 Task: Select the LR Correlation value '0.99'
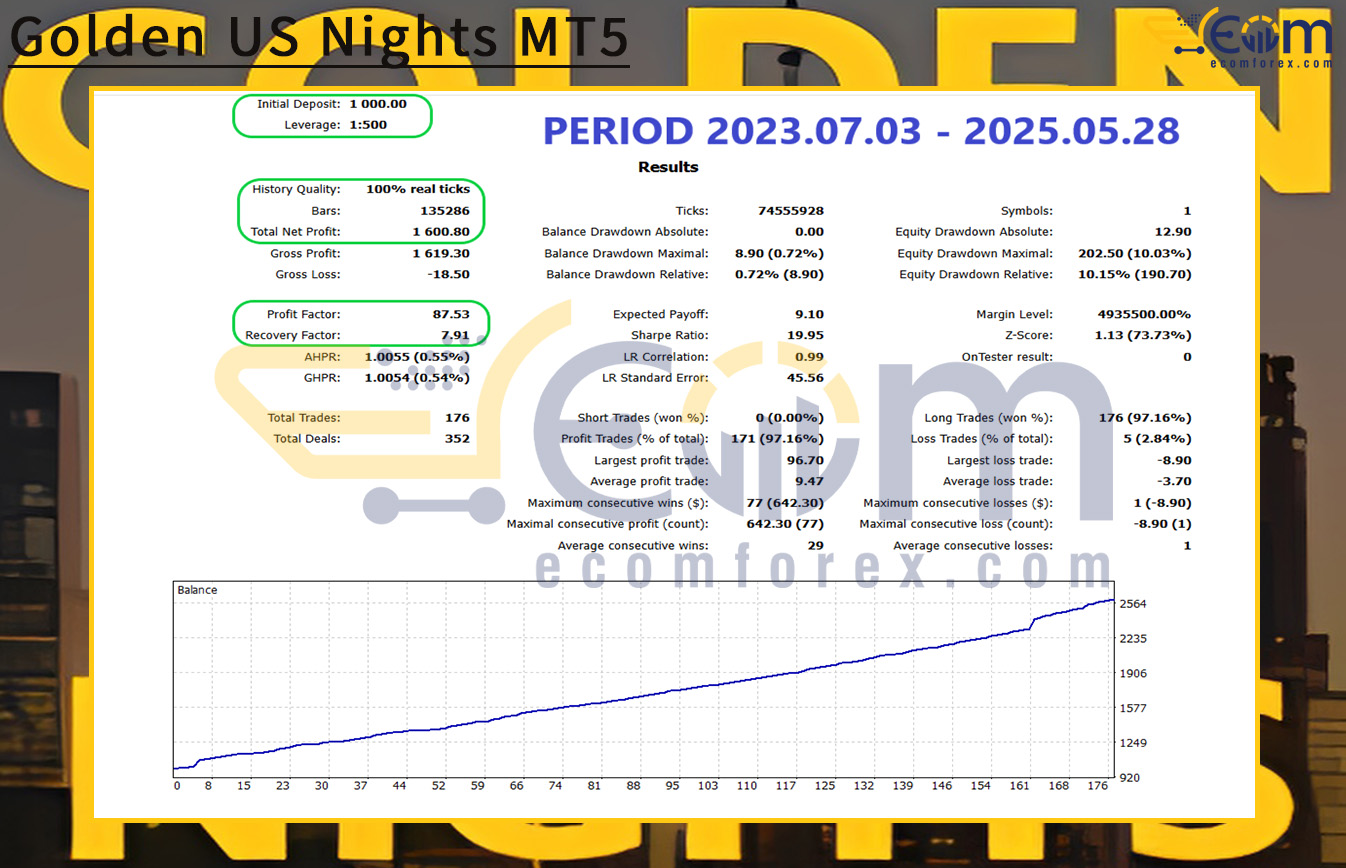[810, 357]
